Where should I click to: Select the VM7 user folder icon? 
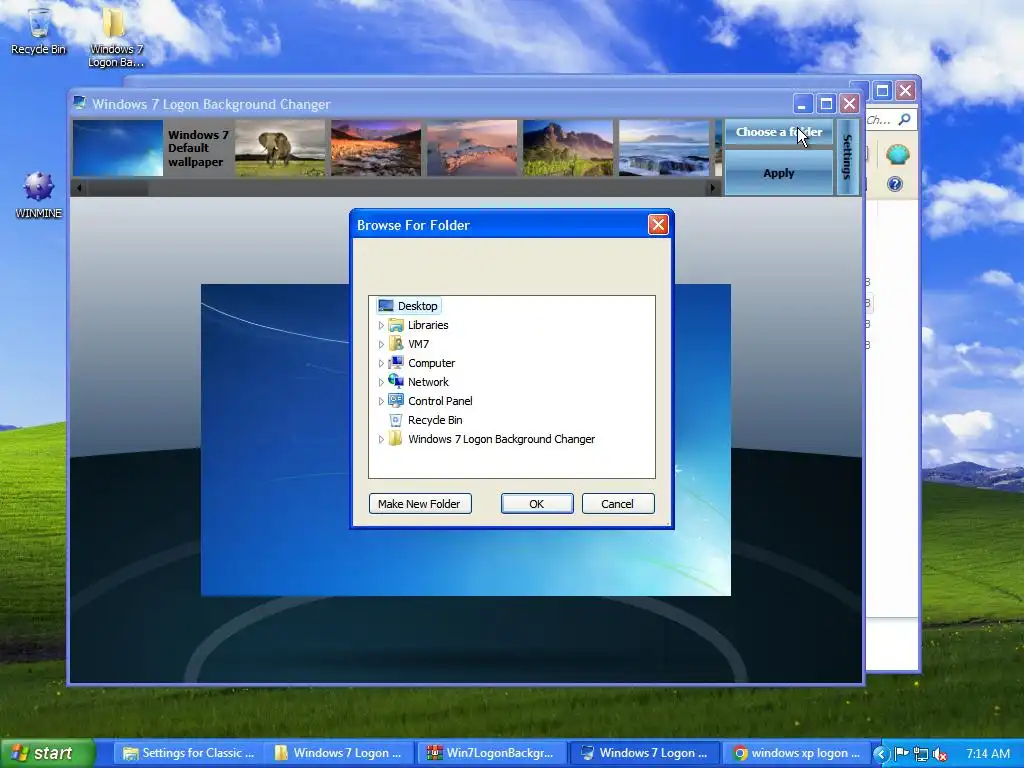point(396,344)
